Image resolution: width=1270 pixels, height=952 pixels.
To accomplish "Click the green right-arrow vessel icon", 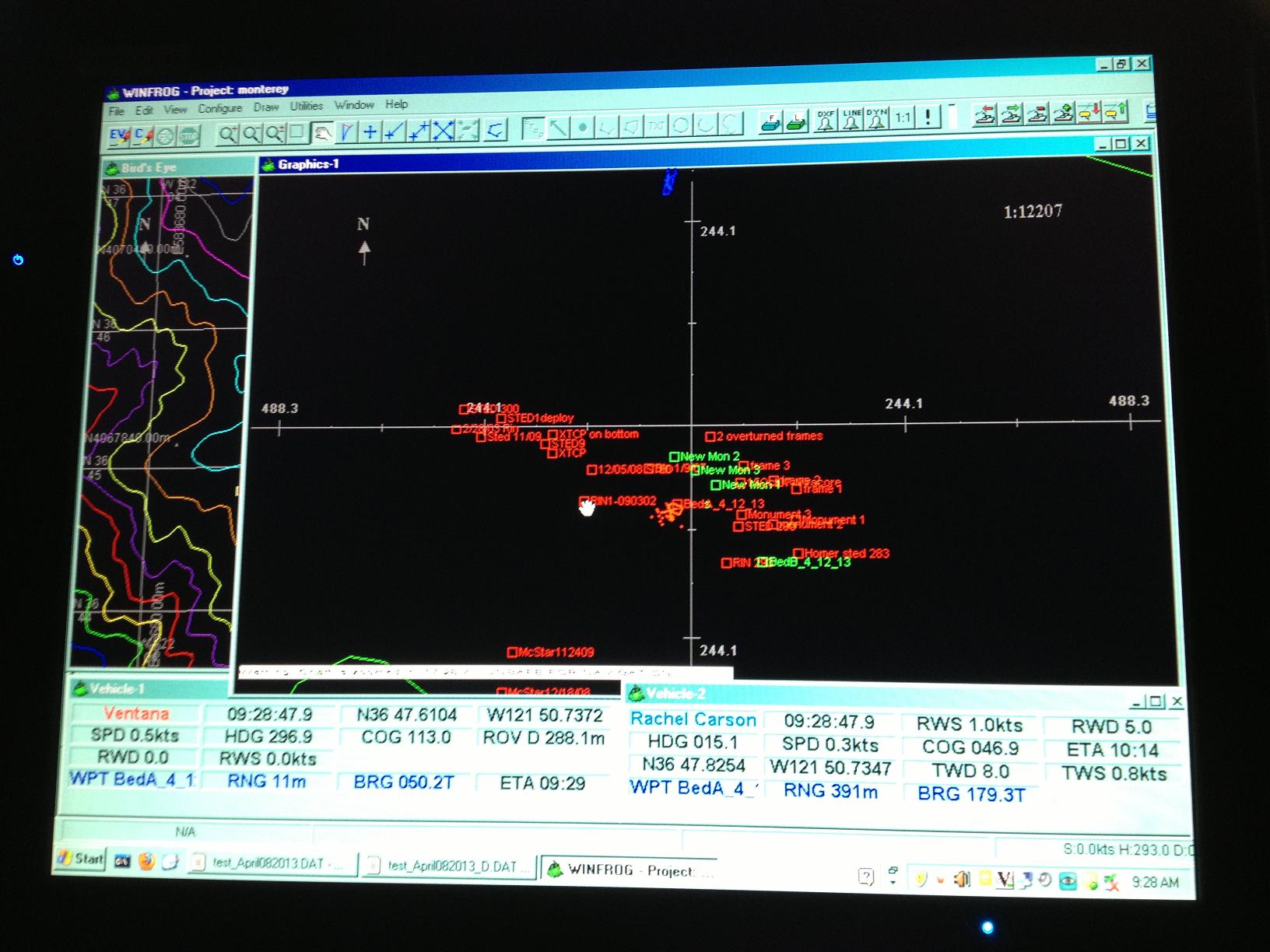I will tap(1011, 115).
